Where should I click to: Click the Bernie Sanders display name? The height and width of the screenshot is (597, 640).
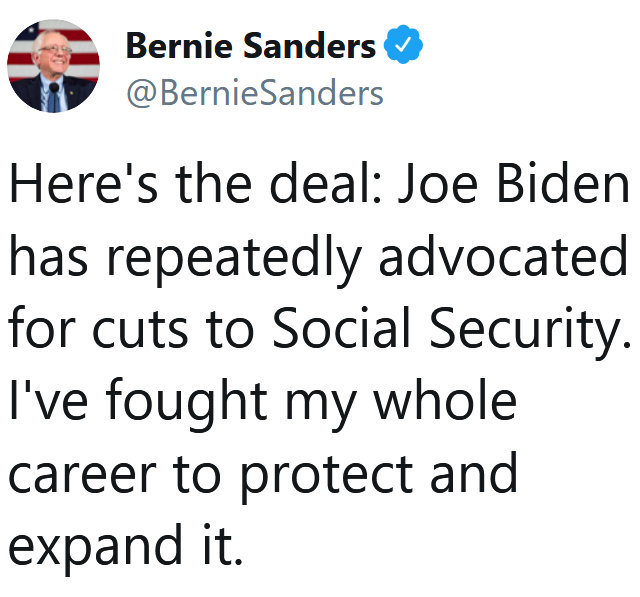(x=250, y=46)
